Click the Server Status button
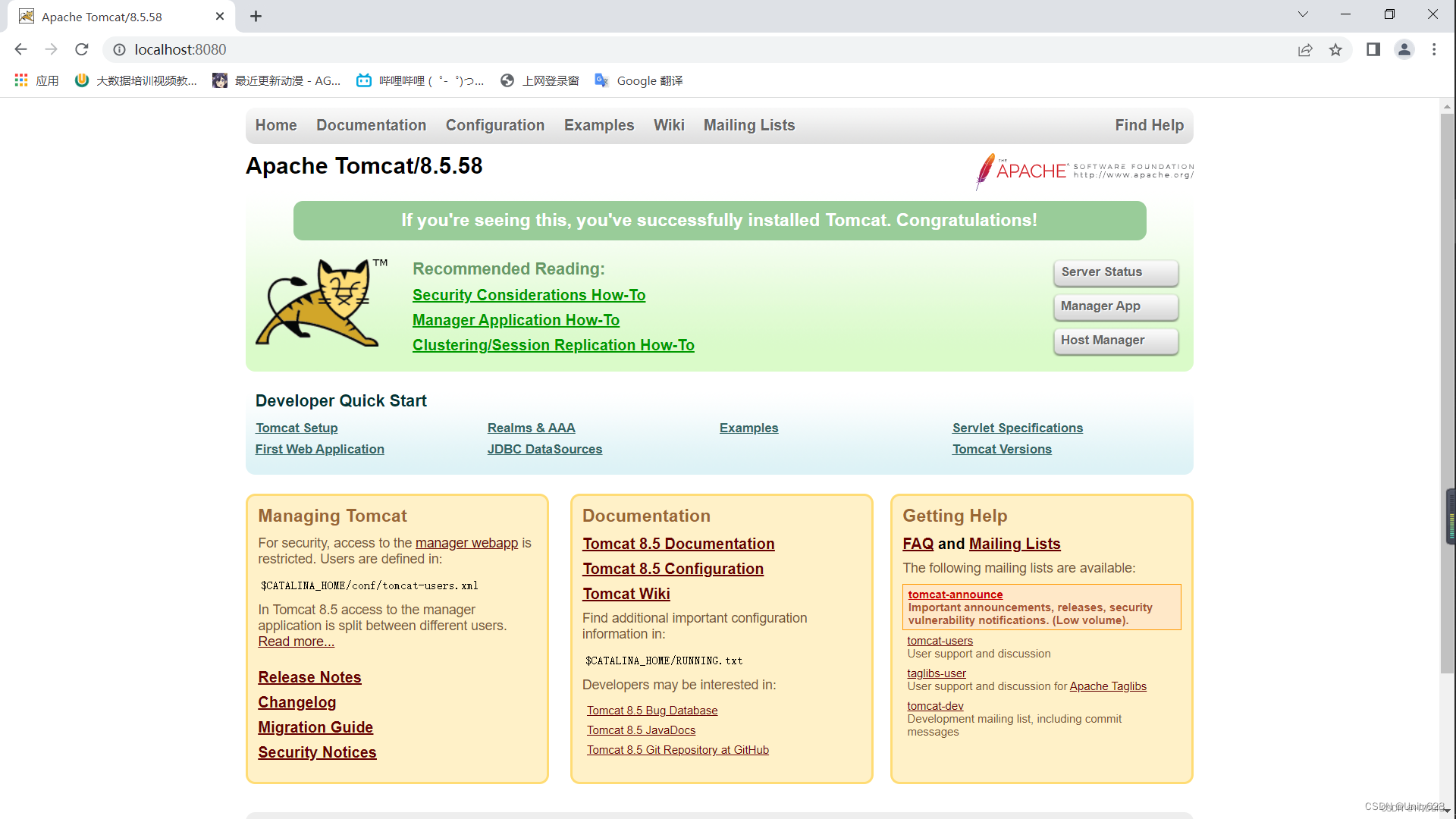 pyautogui.click(x=1116, y=272)
